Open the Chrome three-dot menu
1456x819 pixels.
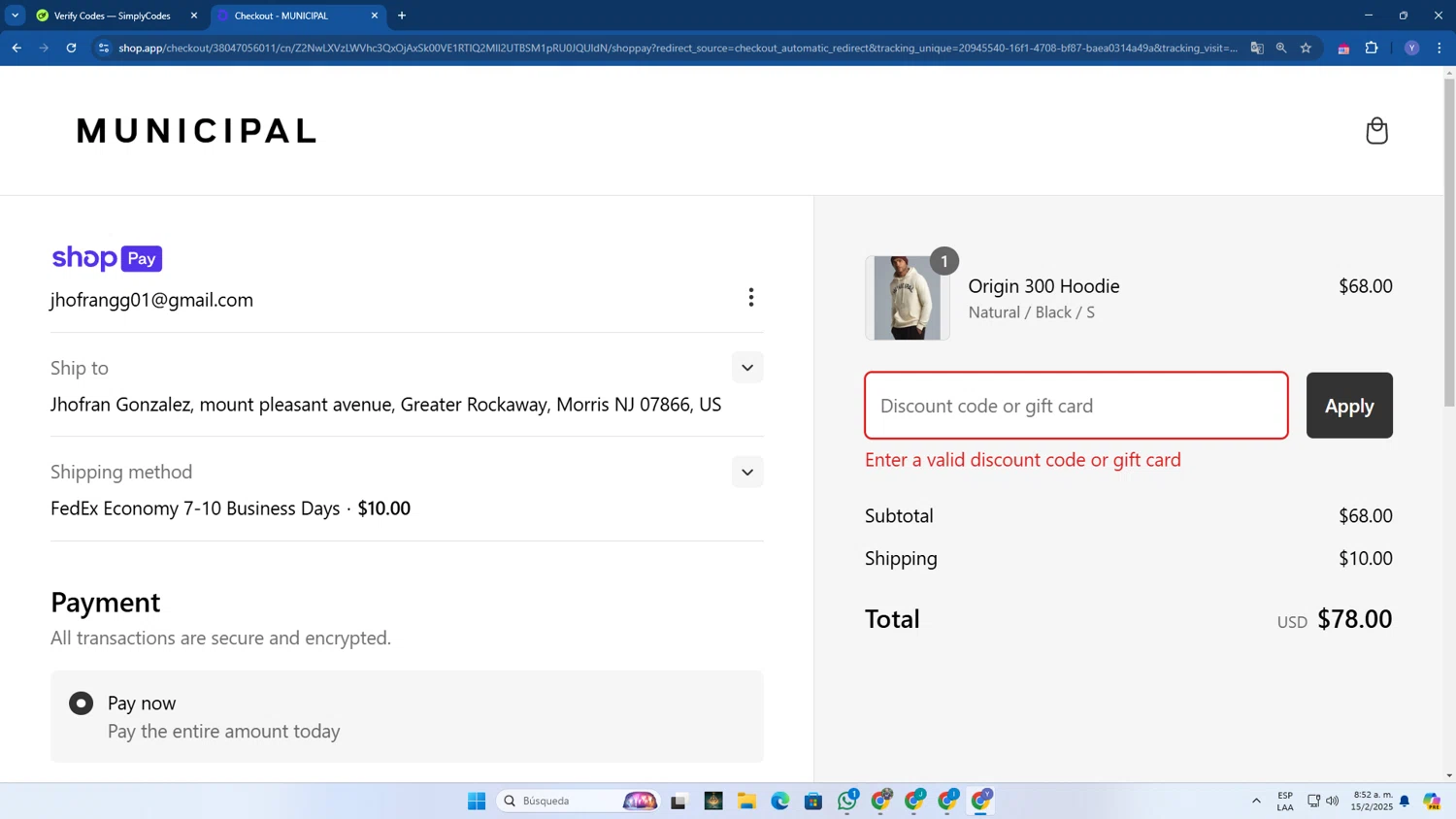1439,48
